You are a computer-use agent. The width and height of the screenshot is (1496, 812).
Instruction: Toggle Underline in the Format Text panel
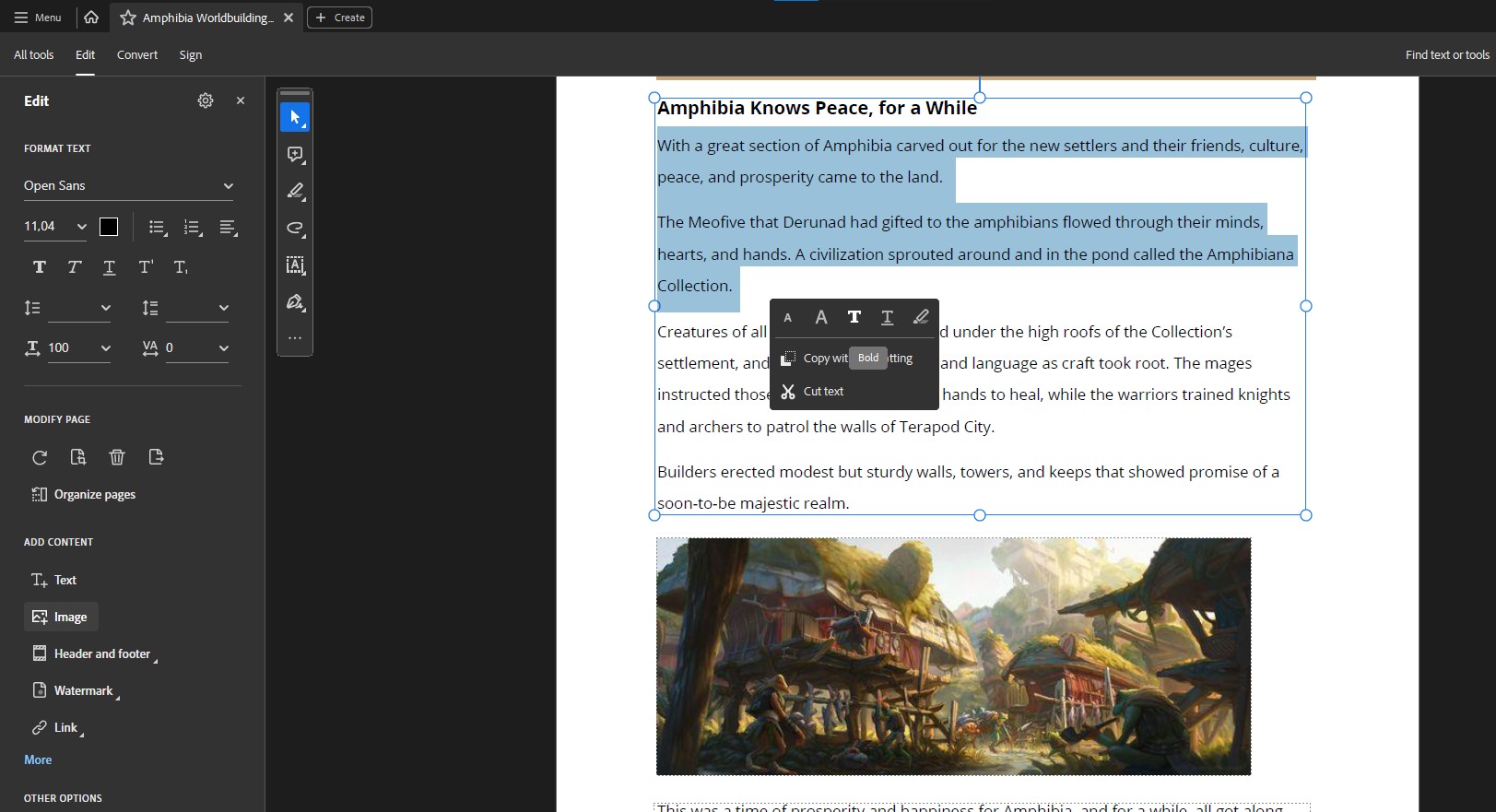[110, 267]
